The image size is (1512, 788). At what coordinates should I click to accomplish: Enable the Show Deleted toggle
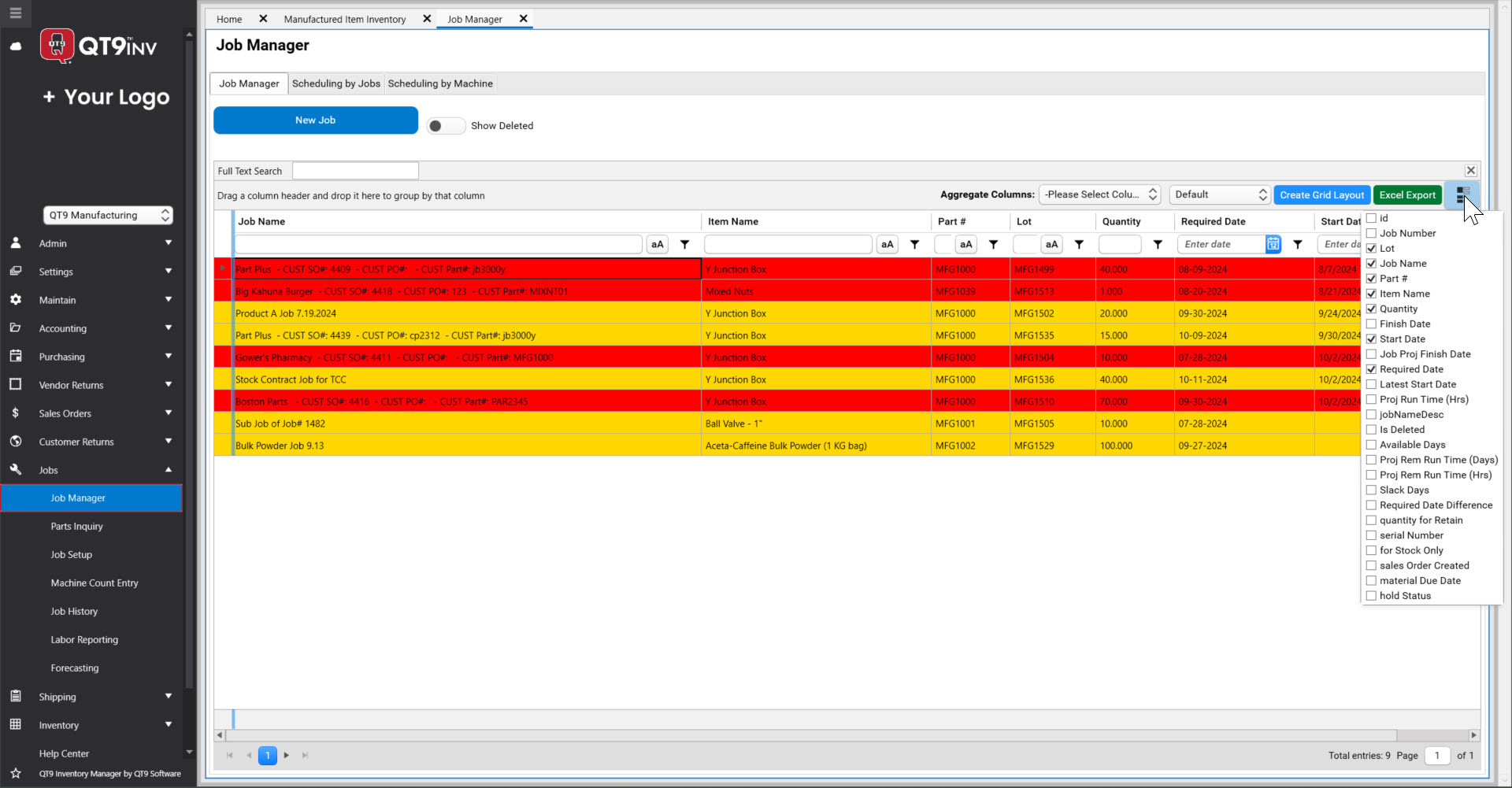coord(445,125)
